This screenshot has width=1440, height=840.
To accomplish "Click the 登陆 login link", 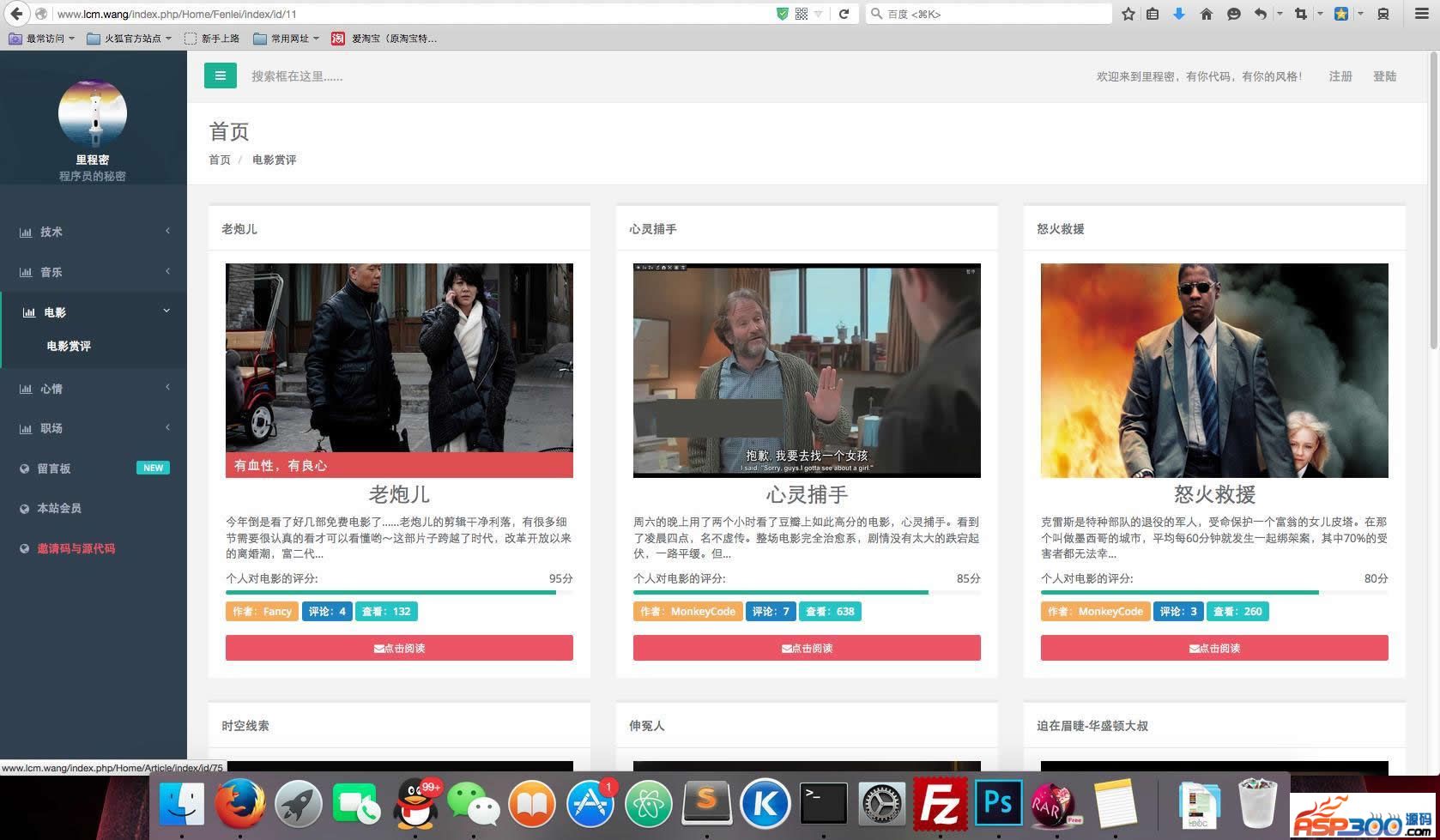I will (1385, 76).
